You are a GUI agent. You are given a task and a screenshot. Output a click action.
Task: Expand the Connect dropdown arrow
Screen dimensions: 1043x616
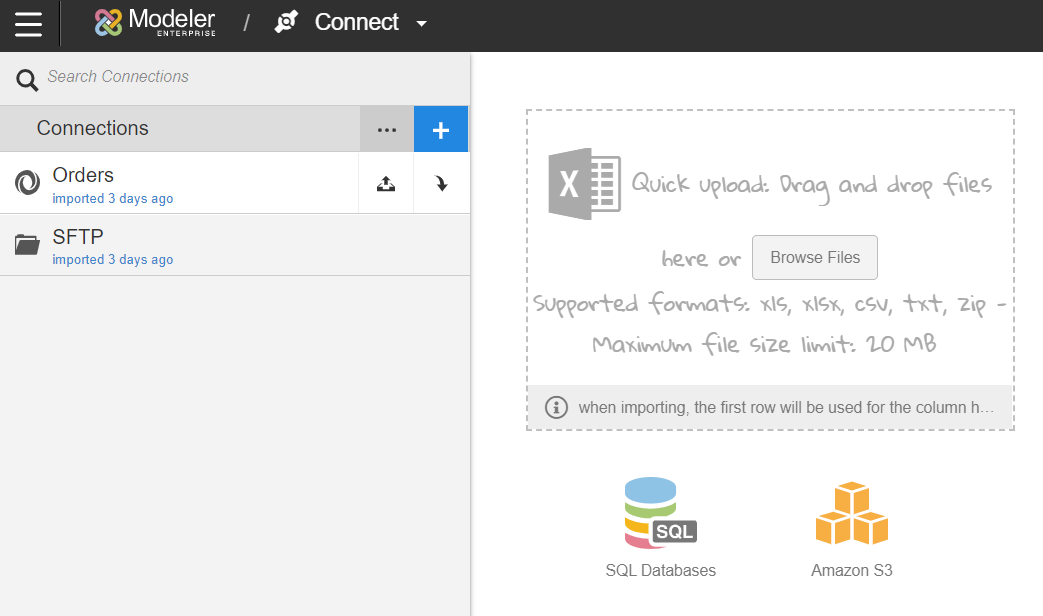click(422, 23)
